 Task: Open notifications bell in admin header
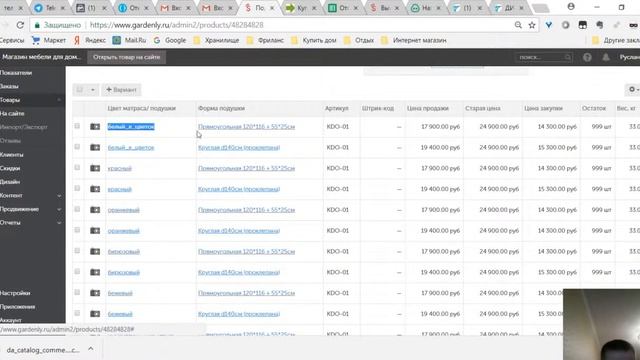pyautogui.click(x=606, y=57)
